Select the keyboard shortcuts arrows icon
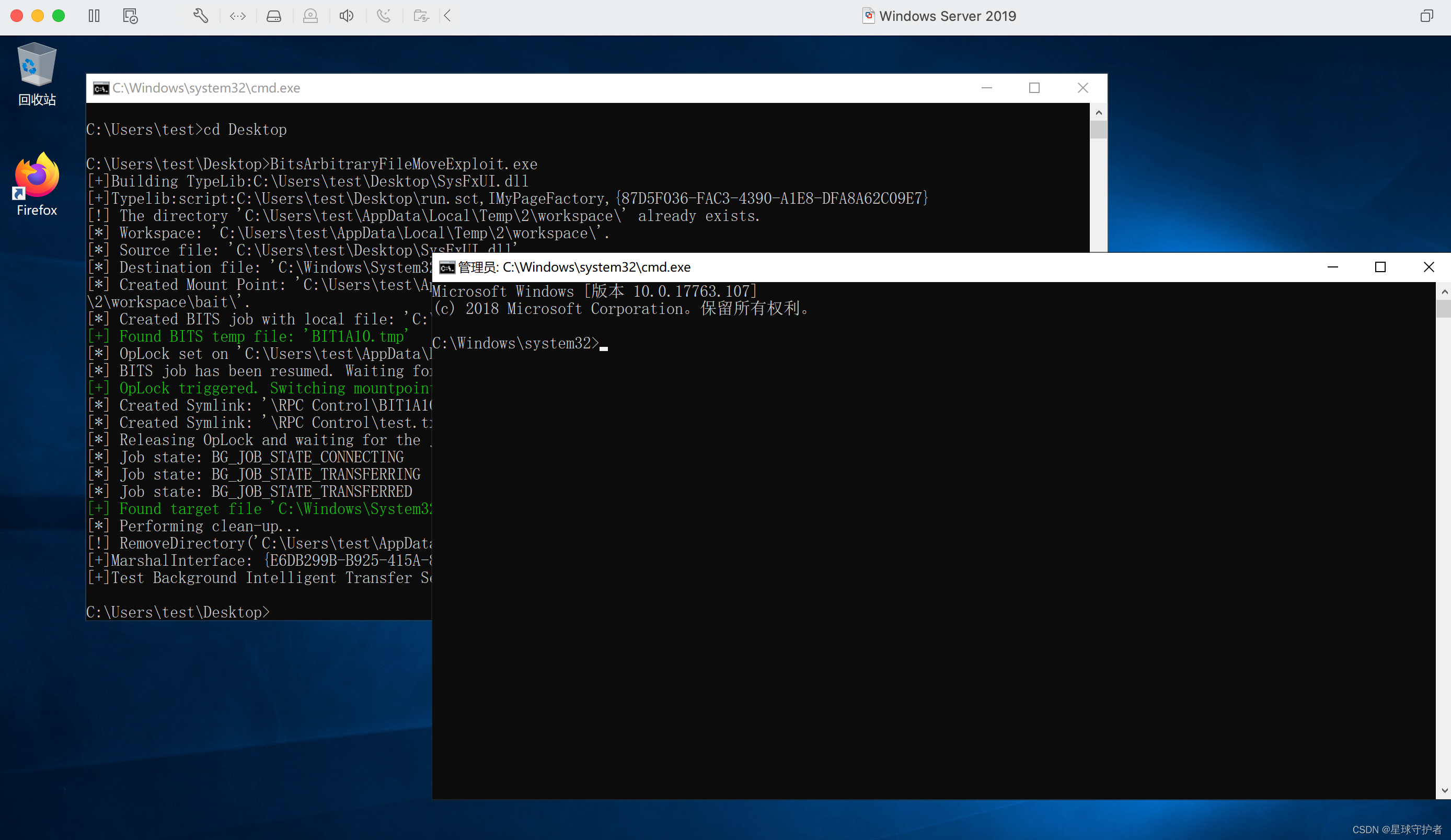This screenshot has height=840, width=1451. [237, 16]
